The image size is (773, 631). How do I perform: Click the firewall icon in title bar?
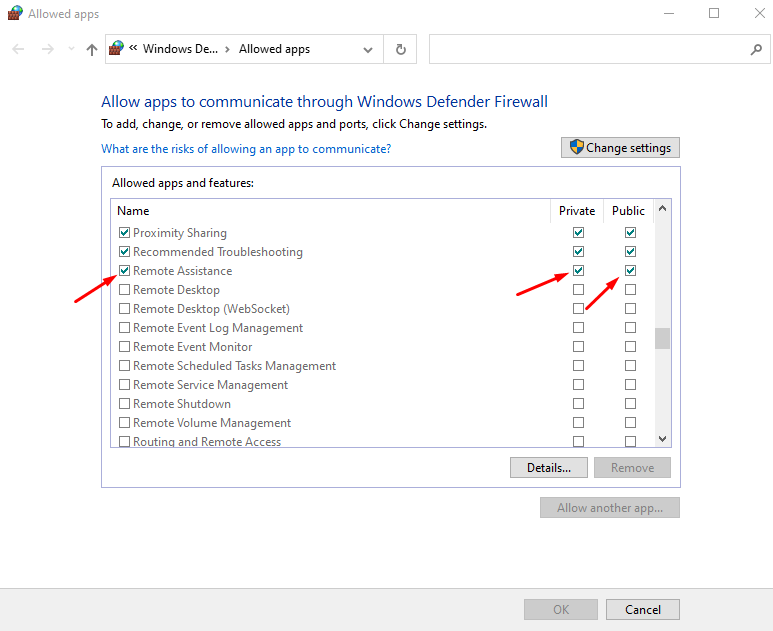pos(15,13)
